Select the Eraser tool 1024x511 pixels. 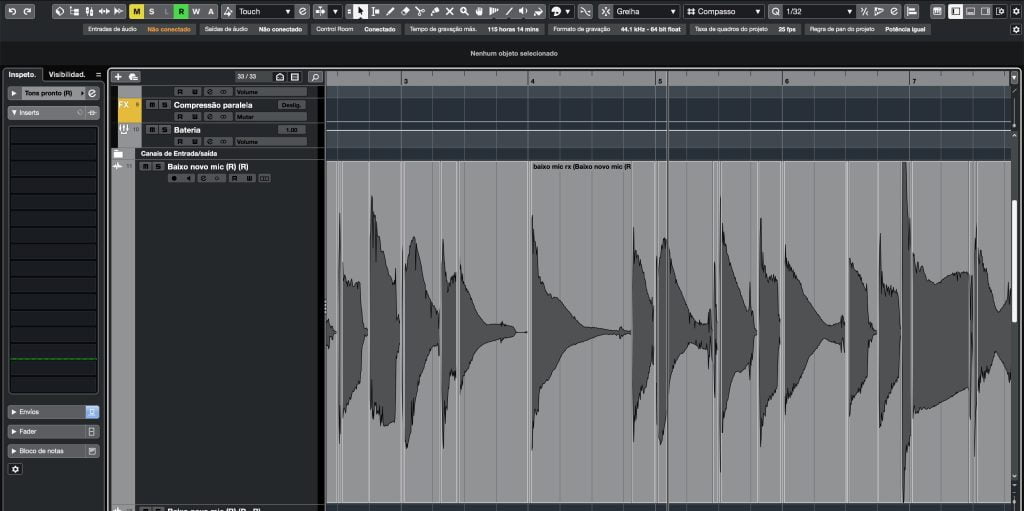[404, 12]
